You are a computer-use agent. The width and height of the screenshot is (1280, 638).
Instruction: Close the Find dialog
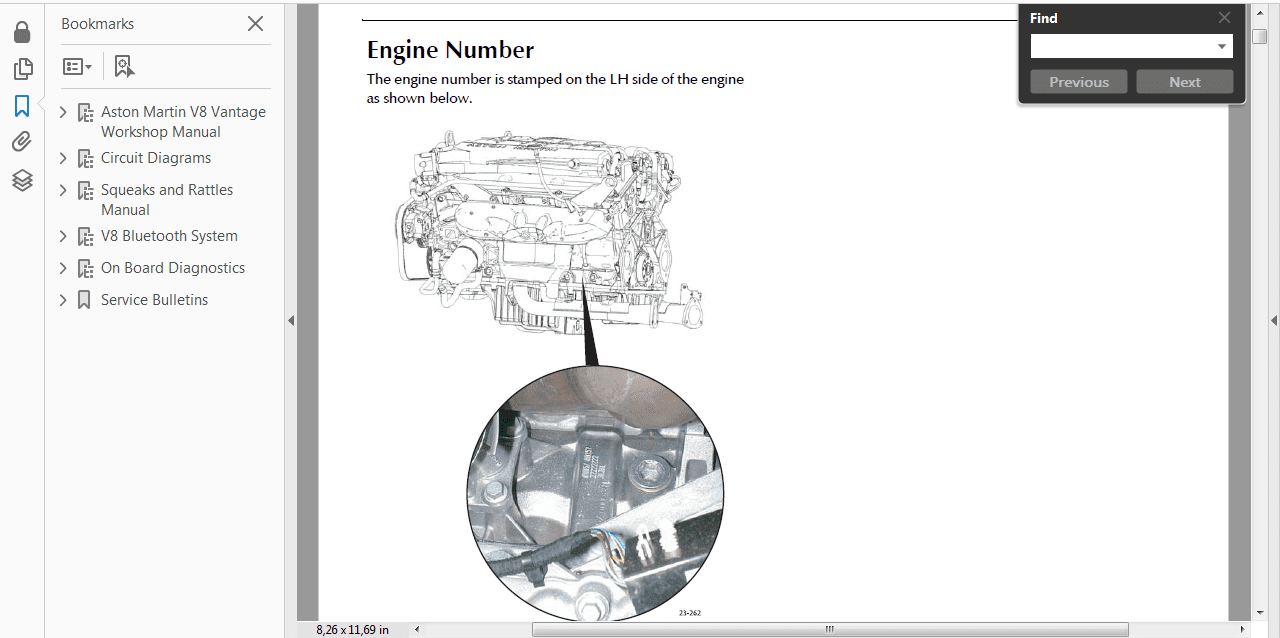click(1225, 18)
